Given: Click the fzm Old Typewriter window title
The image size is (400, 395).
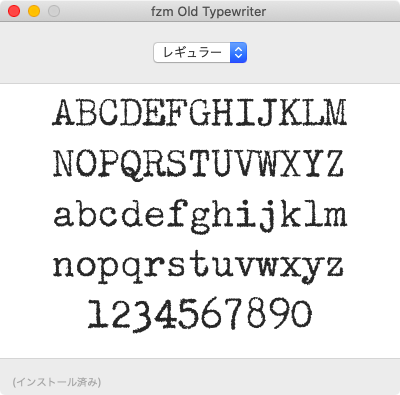Looking at the screenshot, I should pyautogui.click(x=208, y=12).
